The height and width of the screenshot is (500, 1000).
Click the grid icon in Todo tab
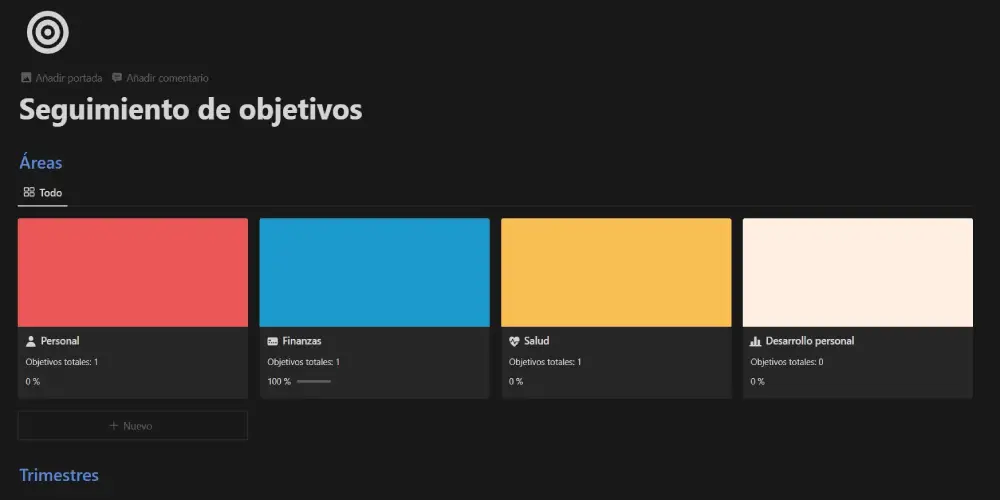29,192
